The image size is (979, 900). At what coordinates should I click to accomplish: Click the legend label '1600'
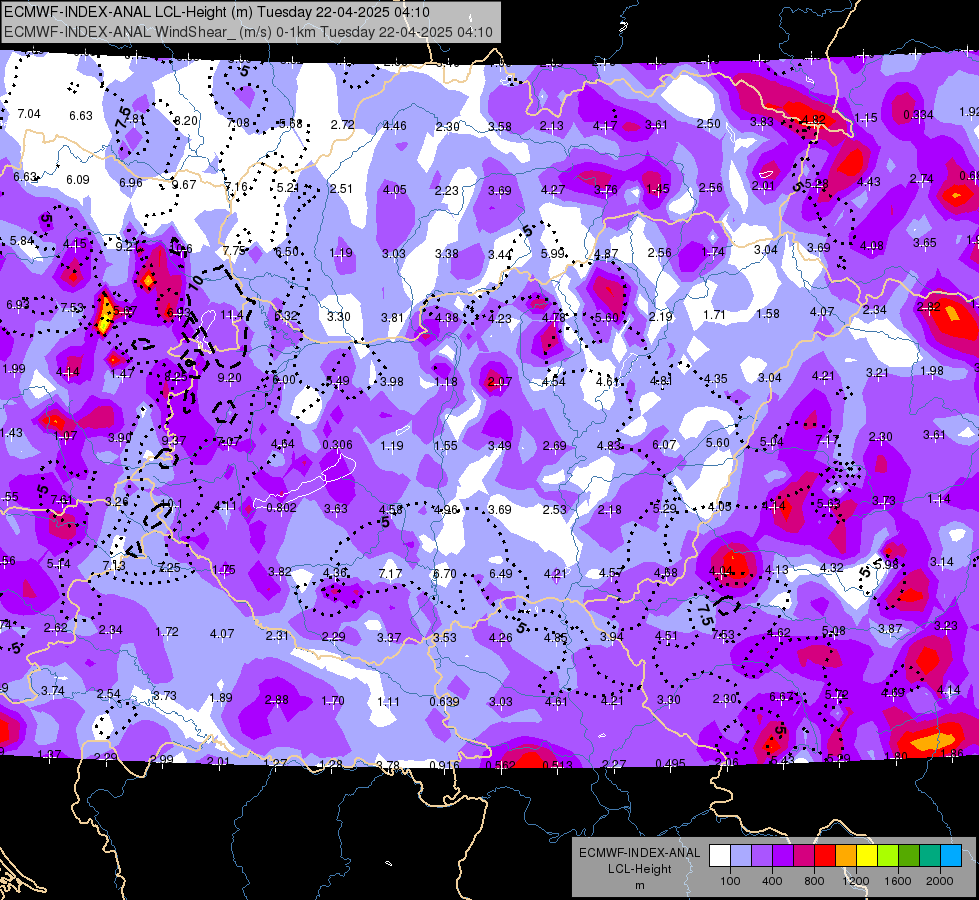point(898,881)
